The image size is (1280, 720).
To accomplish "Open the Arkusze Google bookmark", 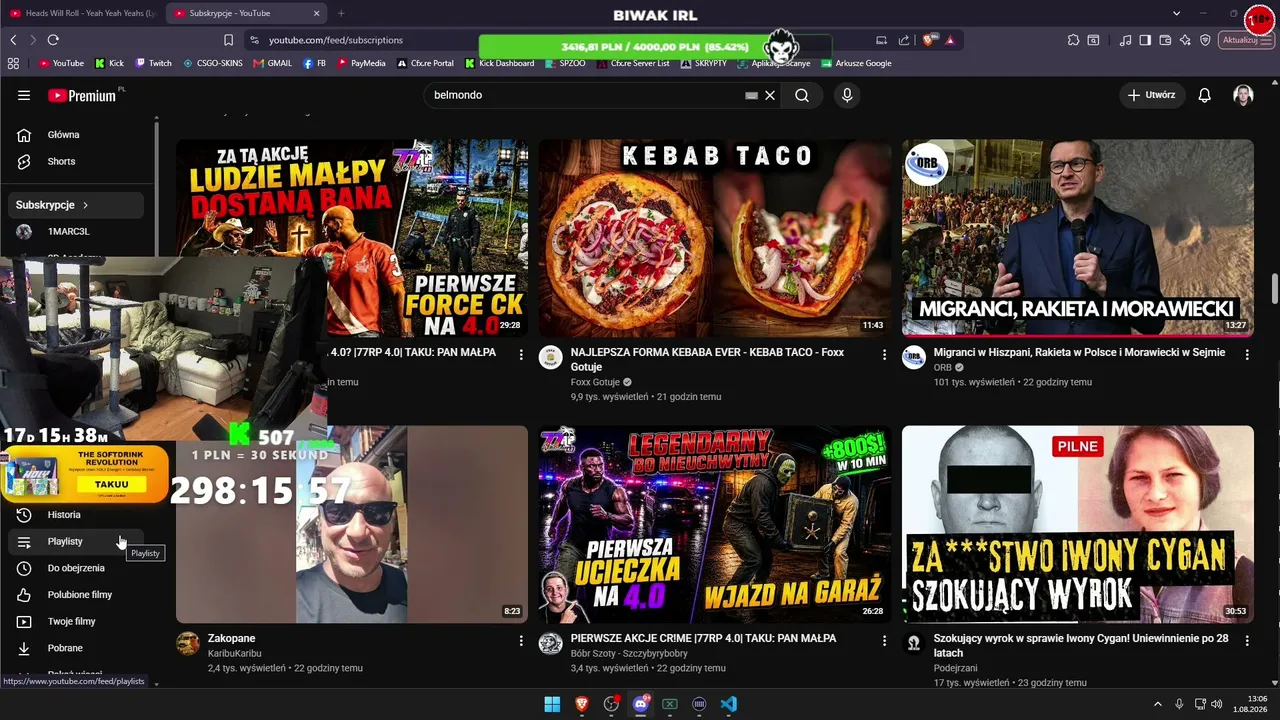I will click(856, 63).
